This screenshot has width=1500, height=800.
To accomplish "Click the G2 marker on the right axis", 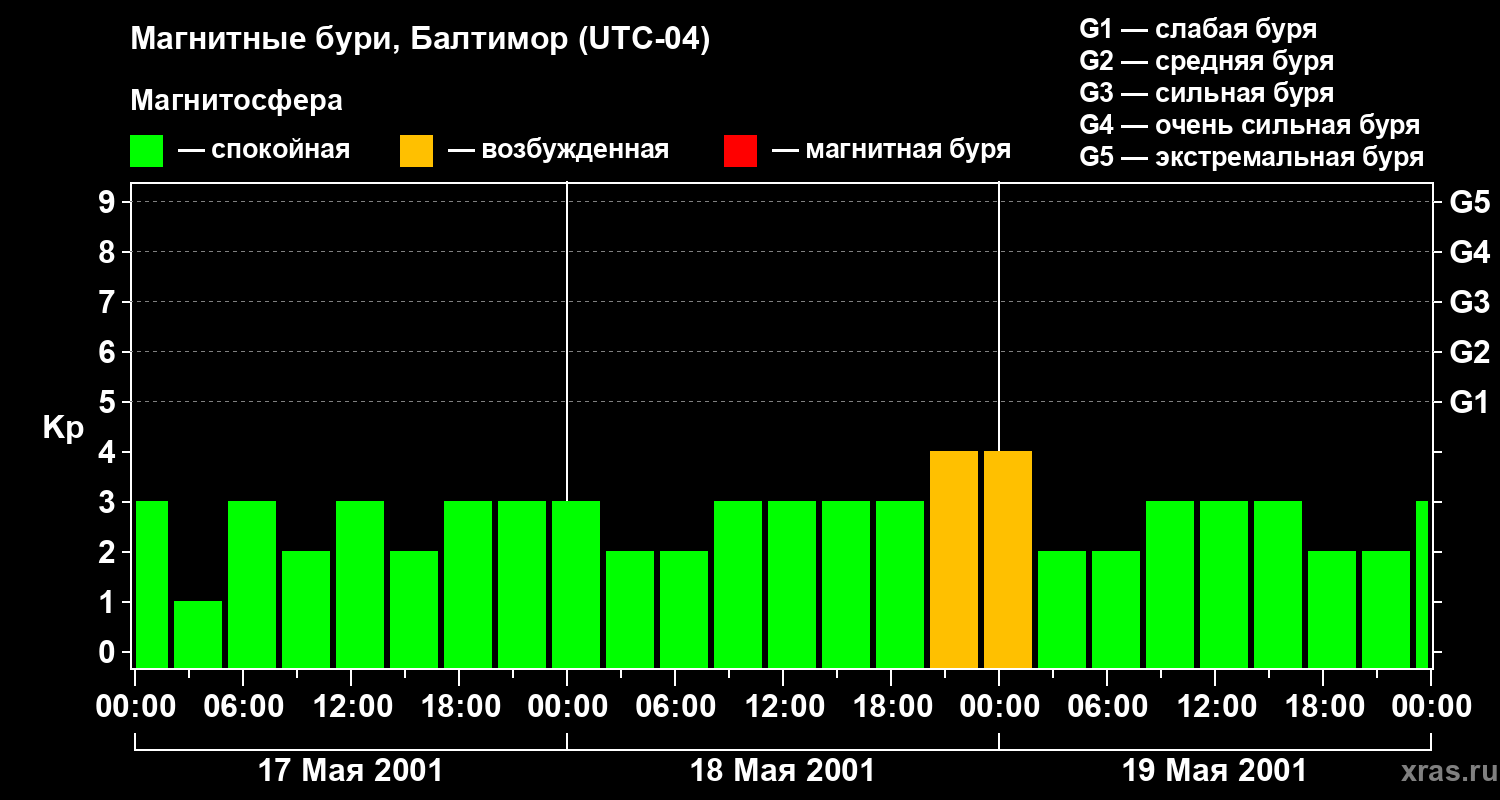I will click(x=1469, y=352).
